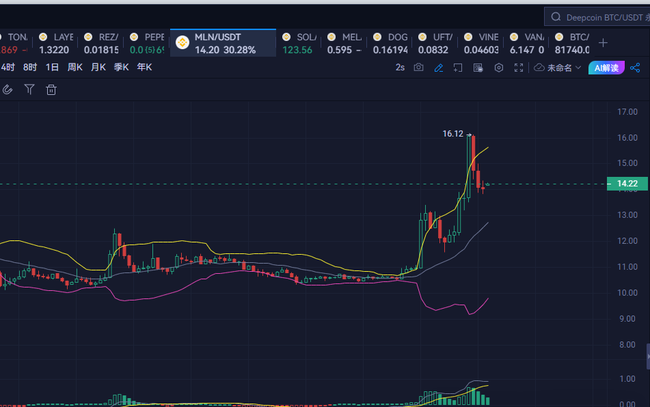The width and height of the screenshot is (650, 407).
Task: Delete drawings with the trash icon
Action: click(x=51, y=90)
